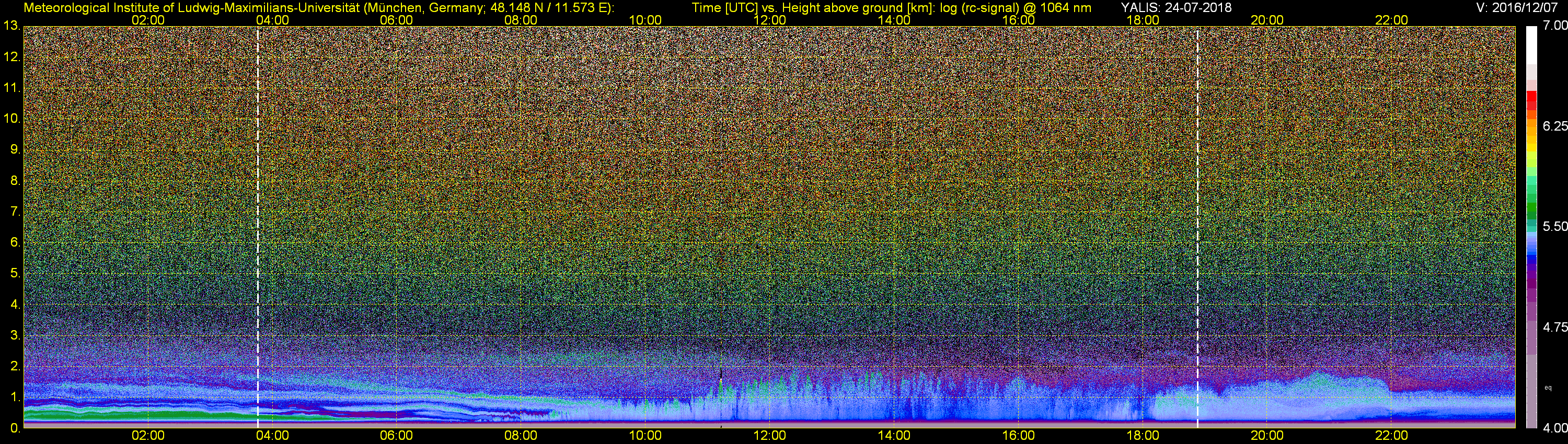1568x444 pixels.
Task: Pick the 06:00 label on the bottom time axis
Action: [x=396, y=436]
